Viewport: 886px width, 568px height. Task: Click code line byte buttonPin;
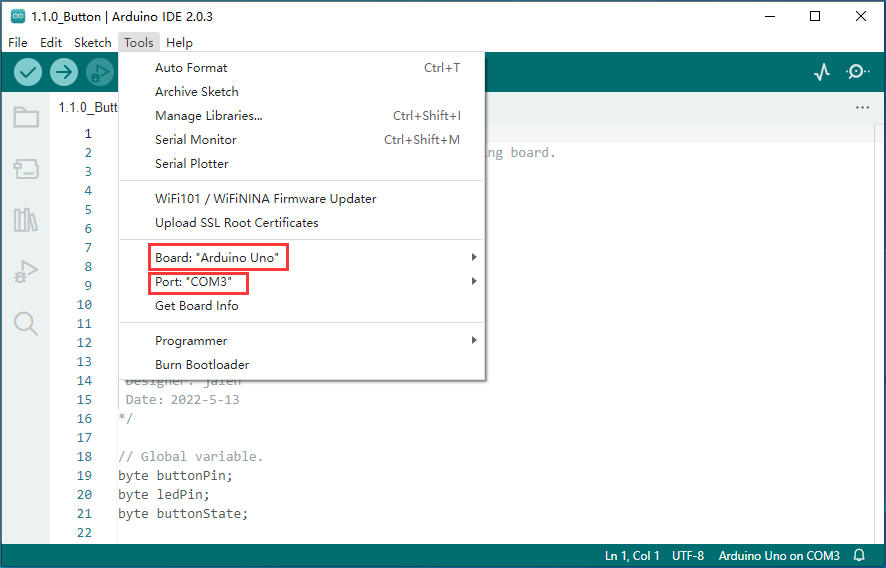pos(175,476)
